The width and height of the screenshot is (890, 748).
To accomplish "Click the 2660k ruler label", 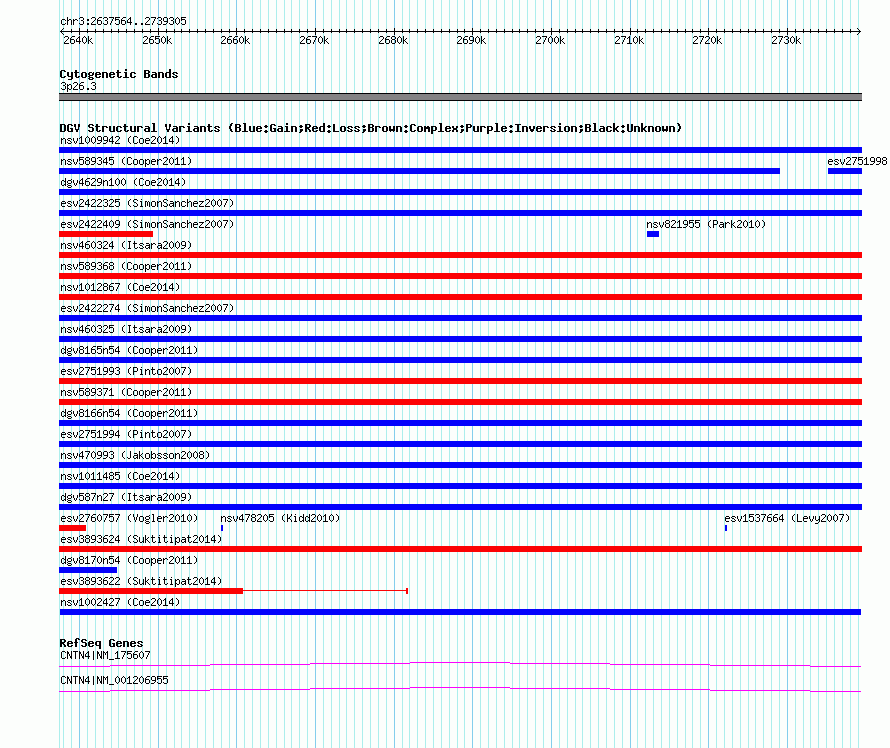I will click(x=236, y=40).
